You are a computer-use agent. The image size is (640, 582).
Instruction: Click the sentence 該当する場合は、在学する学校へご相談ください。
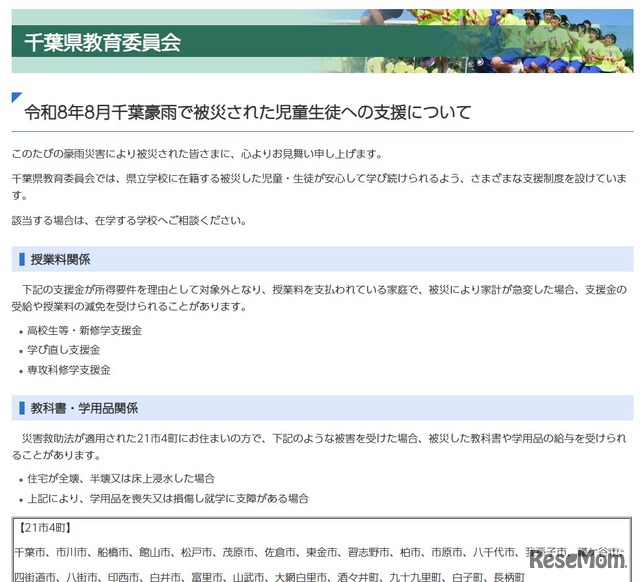[129, 220]
